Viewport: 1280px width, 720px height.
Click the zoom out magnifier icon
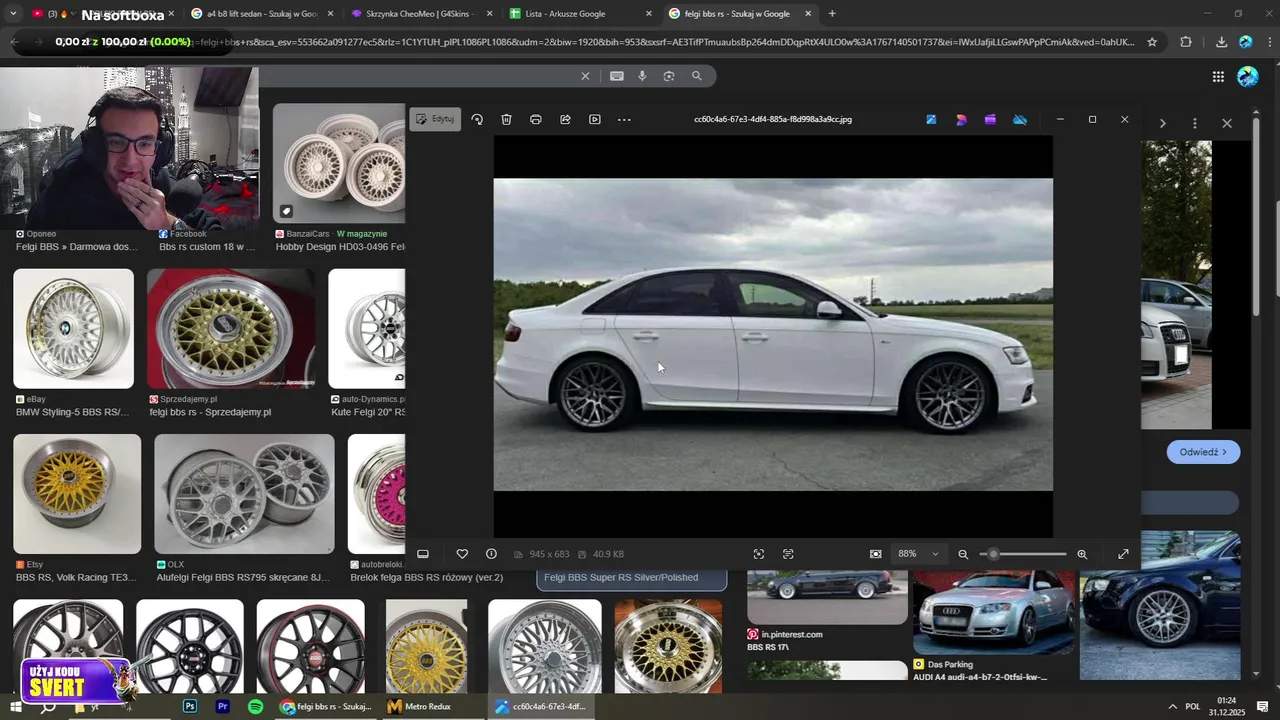click(963, 554)
